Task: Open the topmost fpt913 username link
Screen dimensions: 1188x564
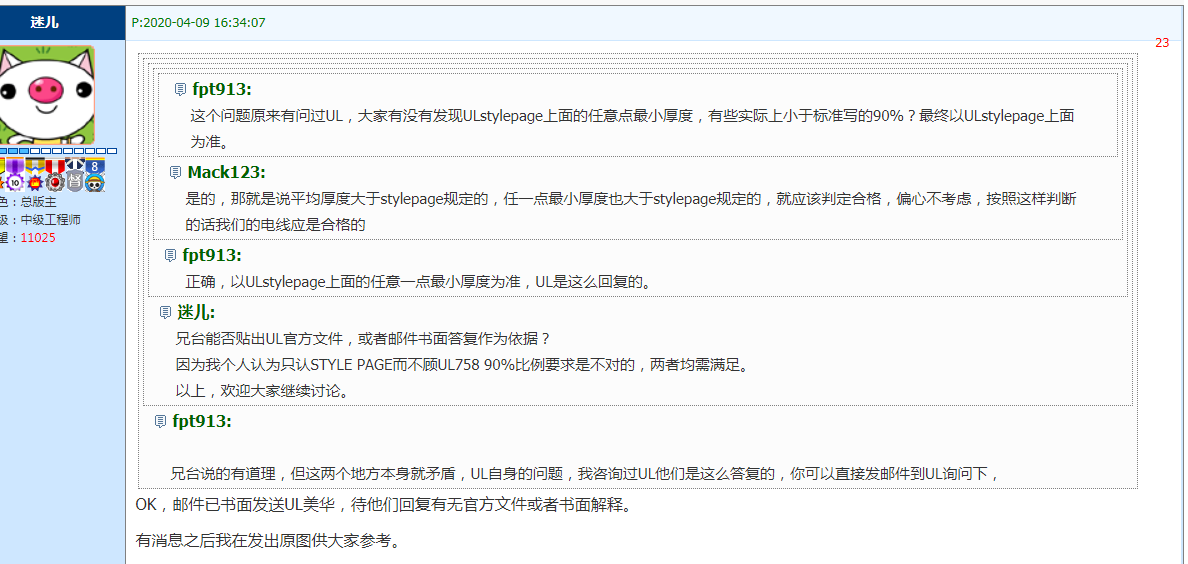Action: point(221,90)
